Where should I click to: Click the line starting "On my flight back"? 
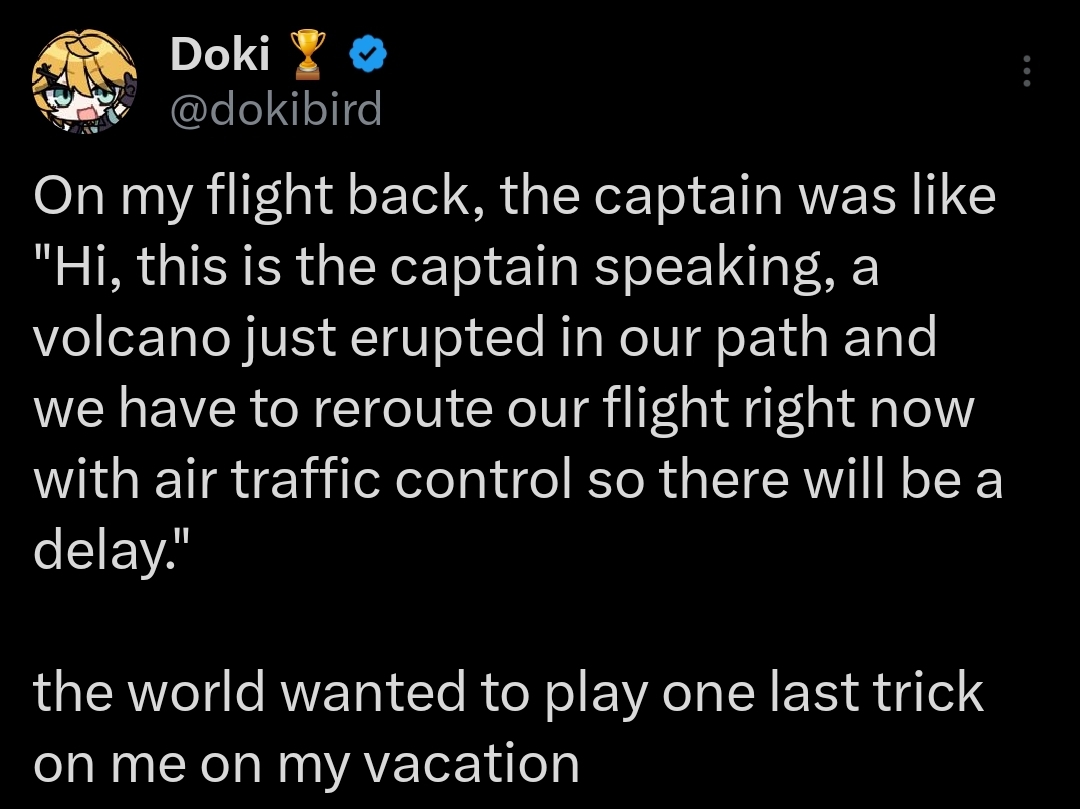pyautogui.click(x=514, y=198)
